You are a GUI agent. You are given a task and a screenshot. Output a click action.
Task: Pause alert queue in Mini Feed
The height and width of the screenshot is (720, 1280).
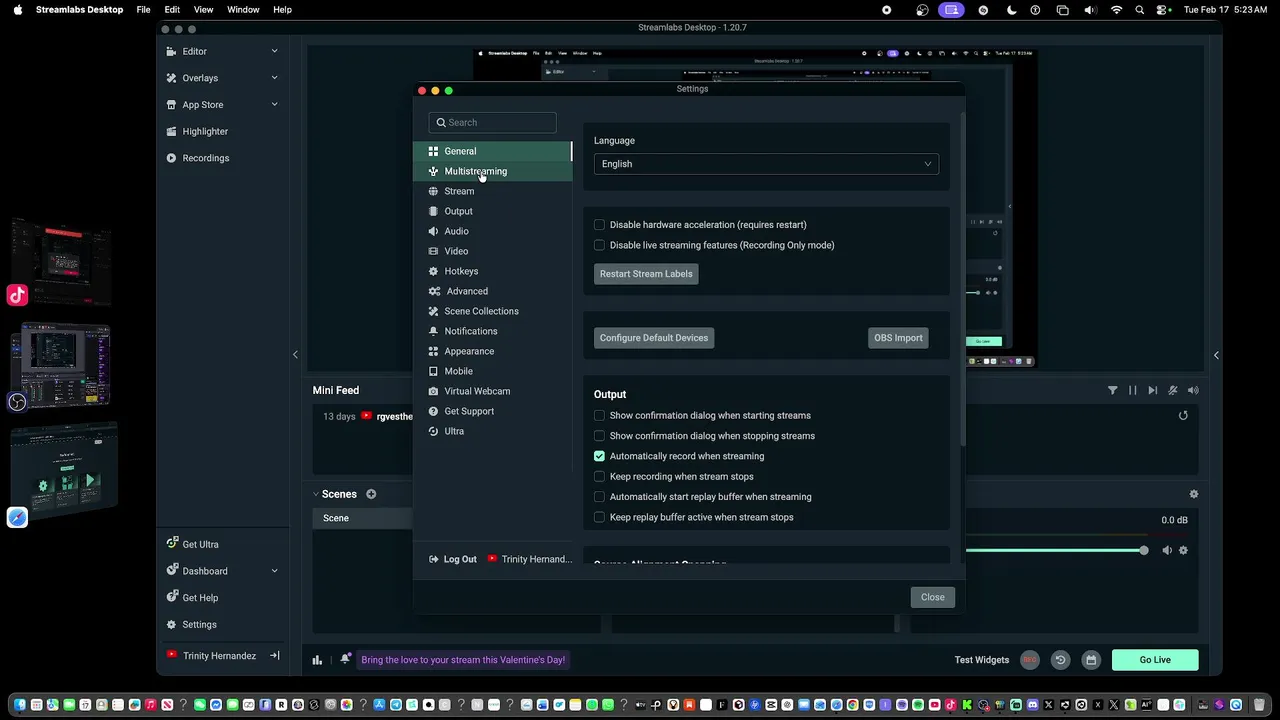click(x=1132, y=390)
